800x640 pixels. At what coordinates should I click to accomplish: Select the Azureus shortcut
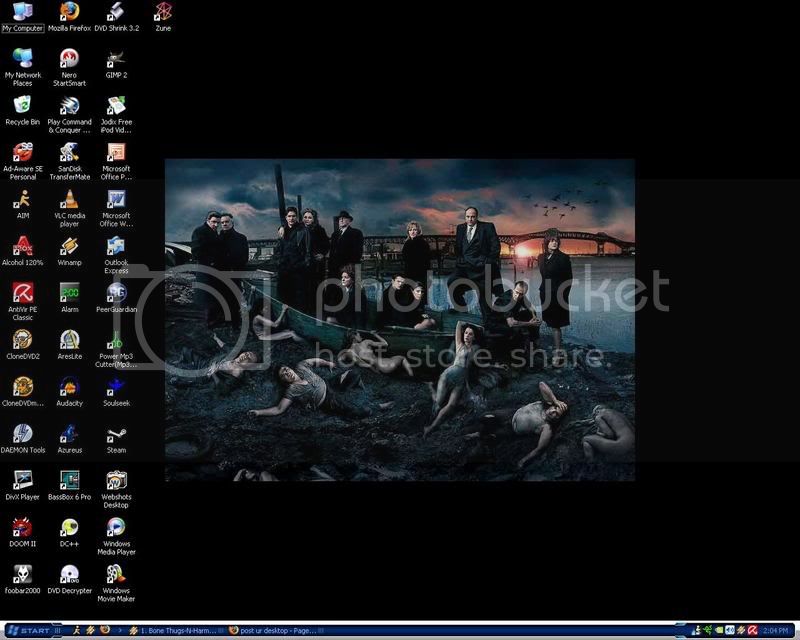coord(69,439)
